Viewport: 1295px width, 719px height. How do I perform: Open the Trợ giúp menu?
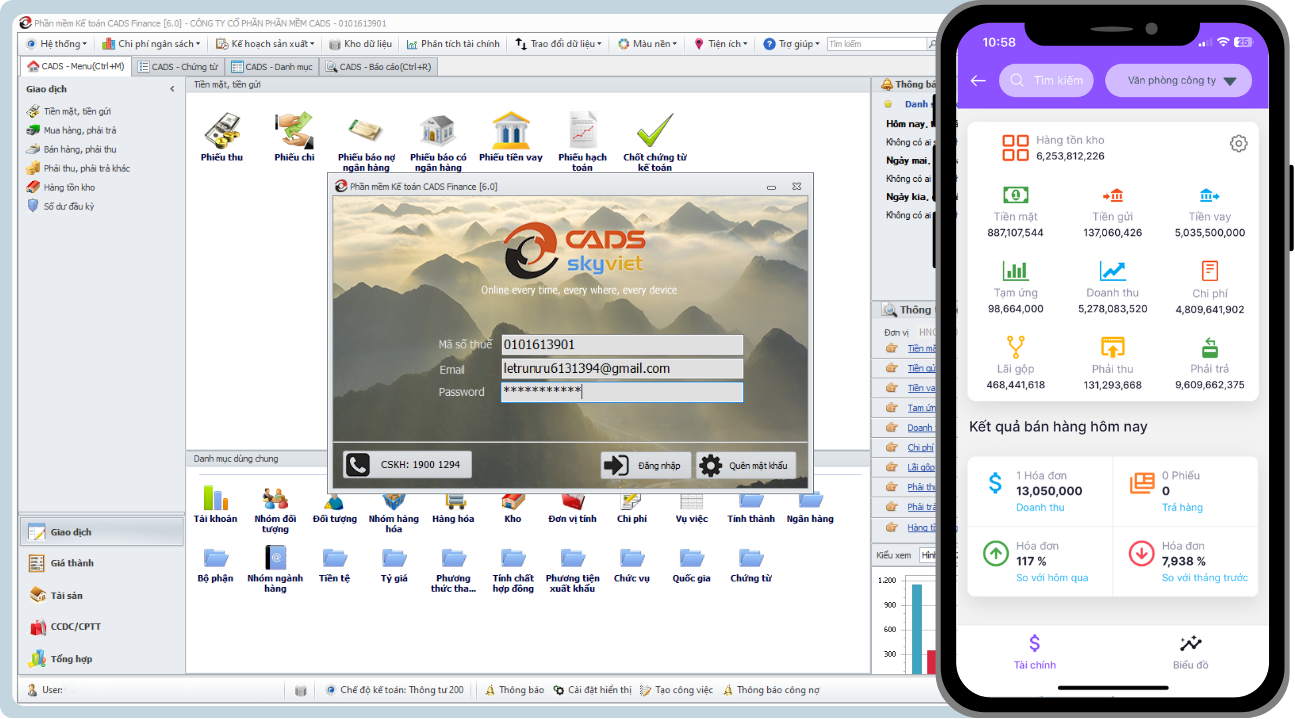tap(791, 44)
